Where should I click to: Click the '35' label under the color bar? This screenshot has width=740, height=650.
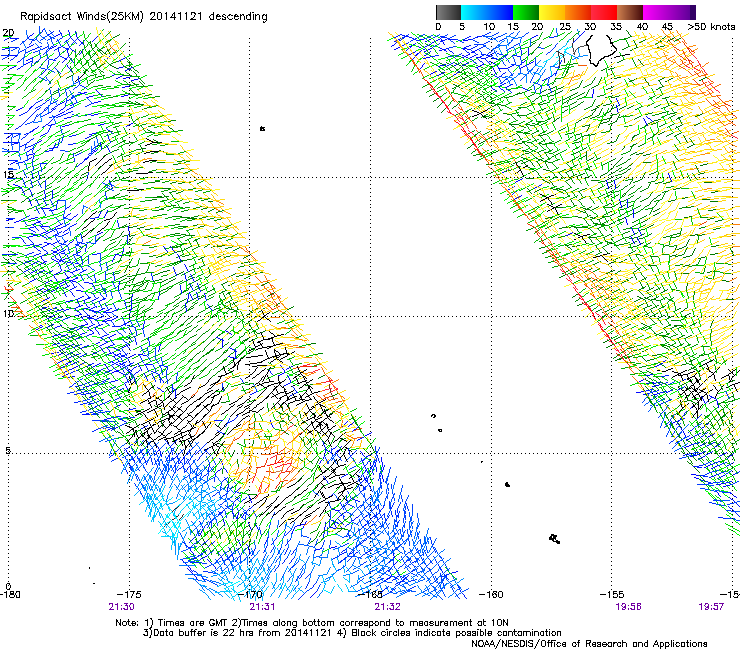[616, 27]
